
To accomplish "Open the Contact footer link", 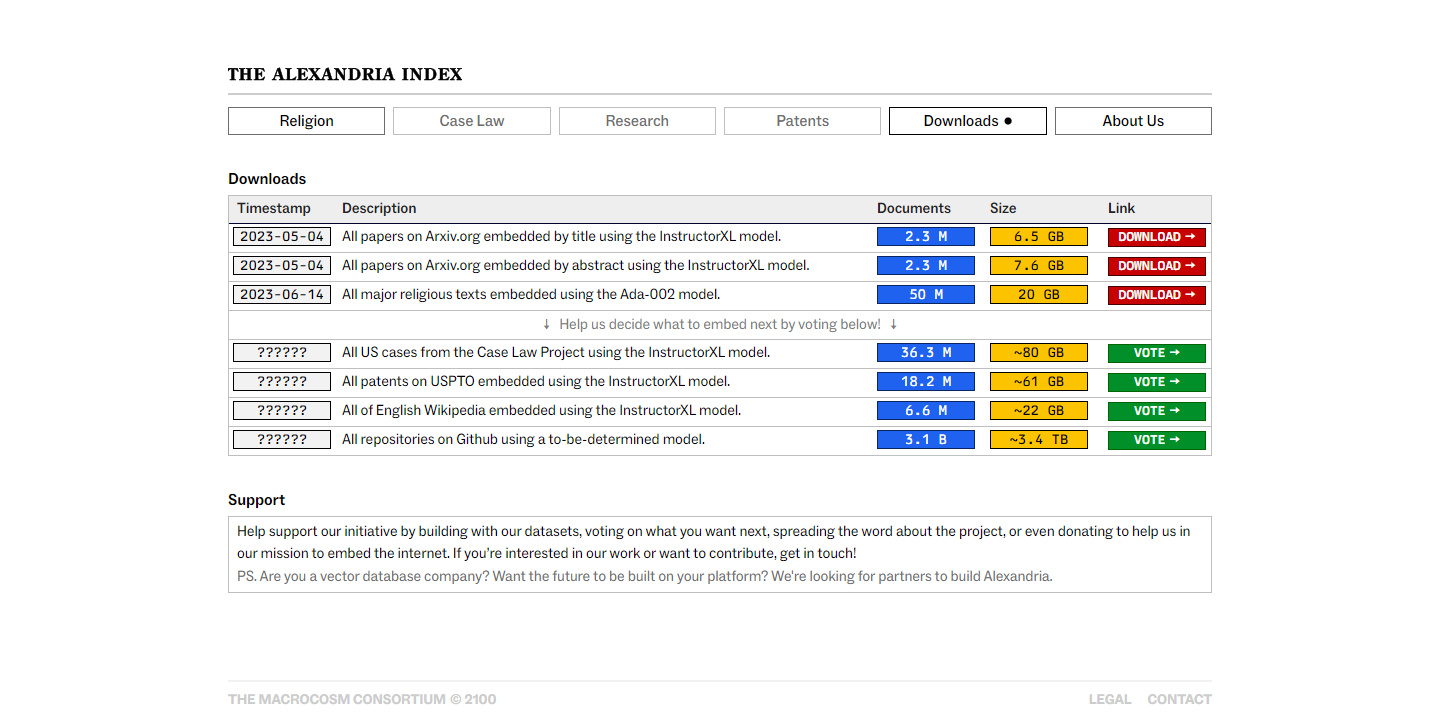I will tap(1180, 699).
